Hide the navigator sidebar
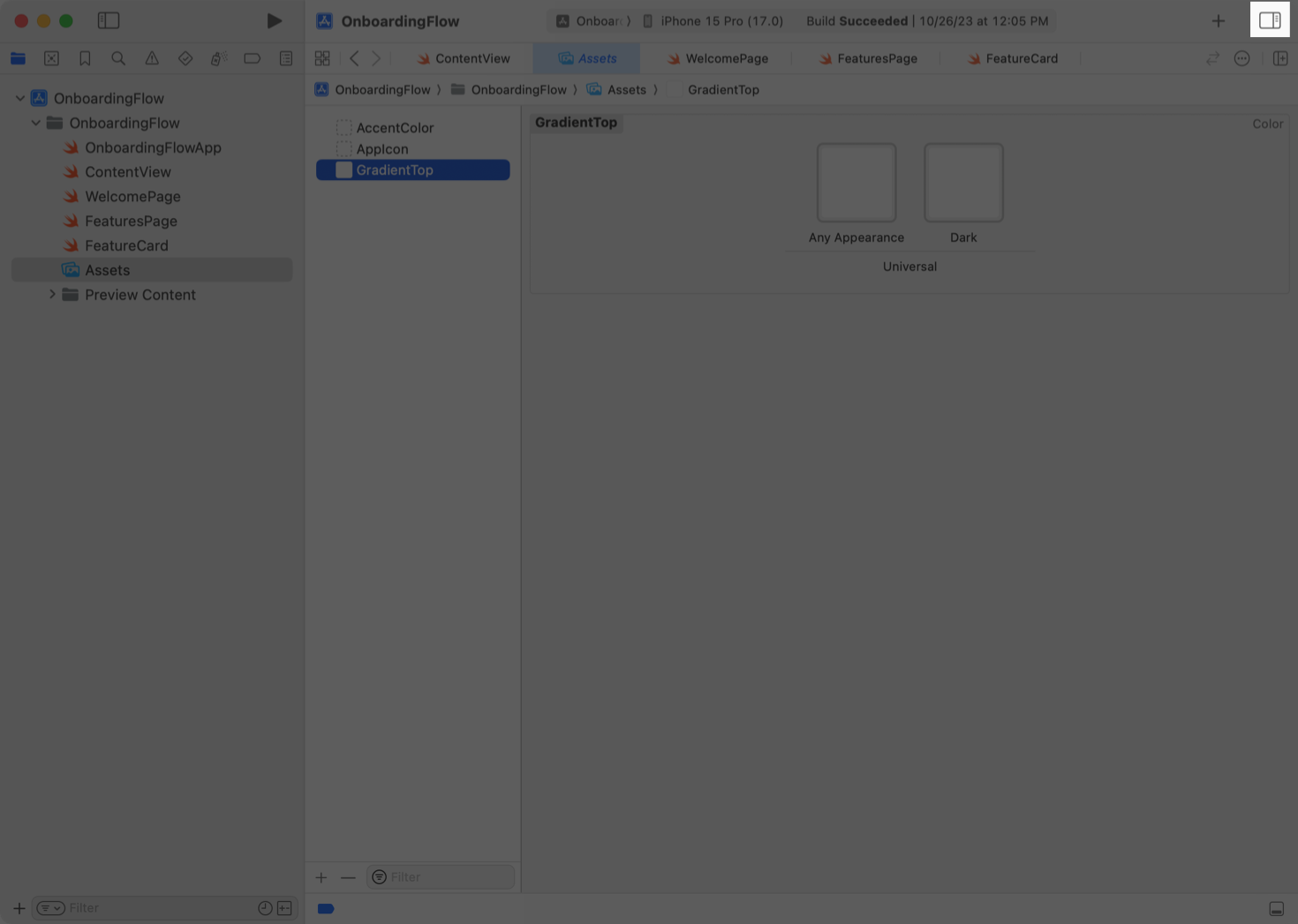The width and height of the screenshot is (1298, 924). 109,20
